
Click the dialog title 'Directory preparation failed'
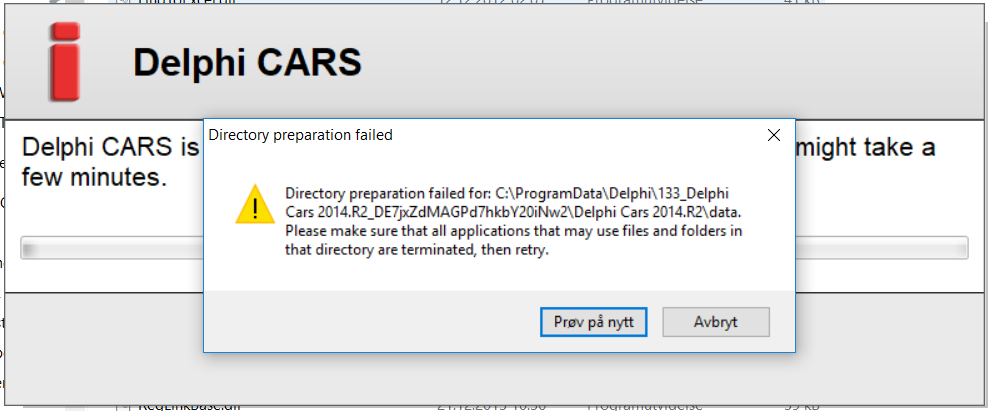pyautogui.click(x=301, y=135)
